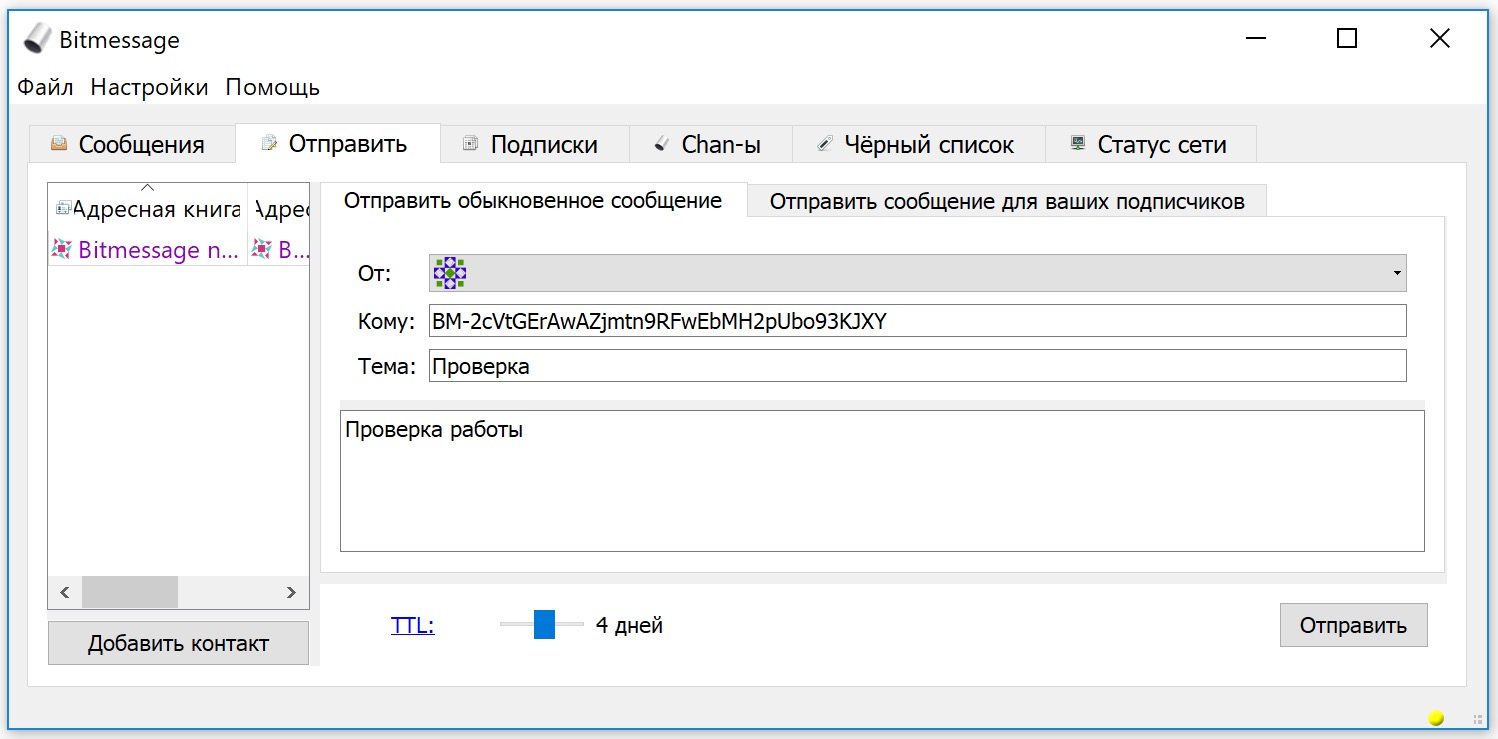
Task: Click the Добавить контакт button
Action: tap(178, 643)
